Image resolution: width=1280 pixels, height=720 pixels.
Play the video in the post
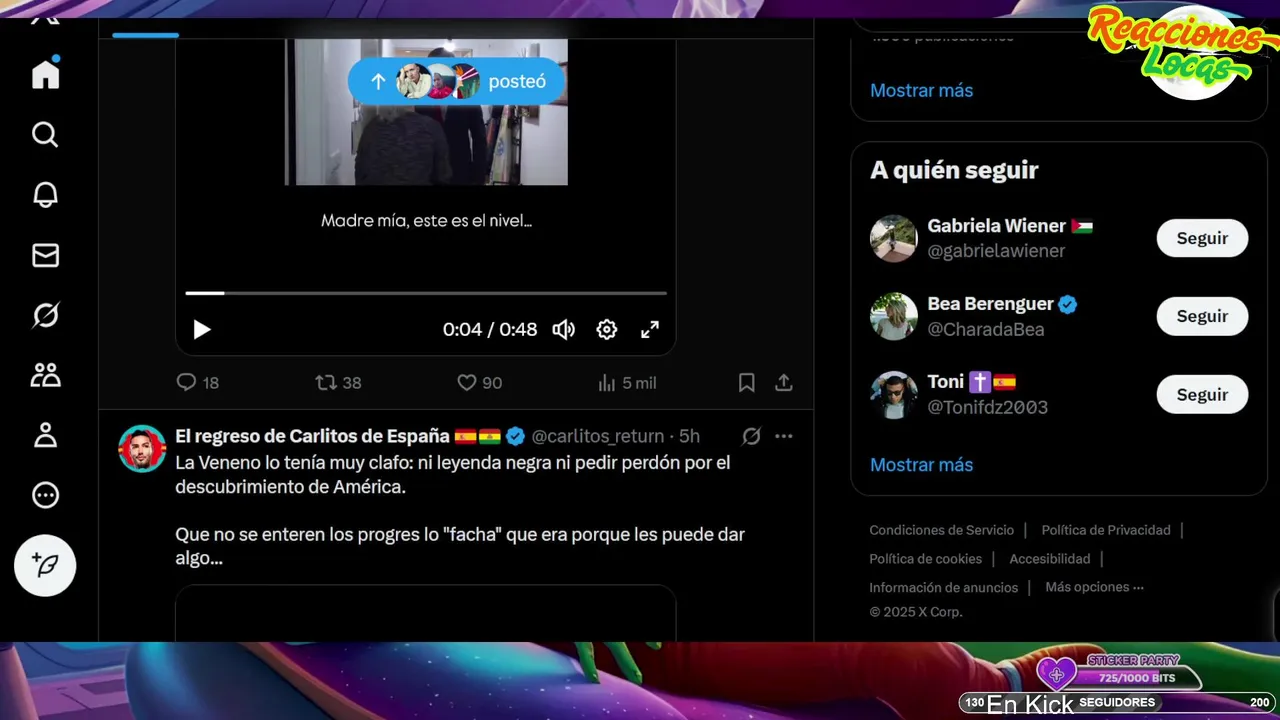point(202,329)
